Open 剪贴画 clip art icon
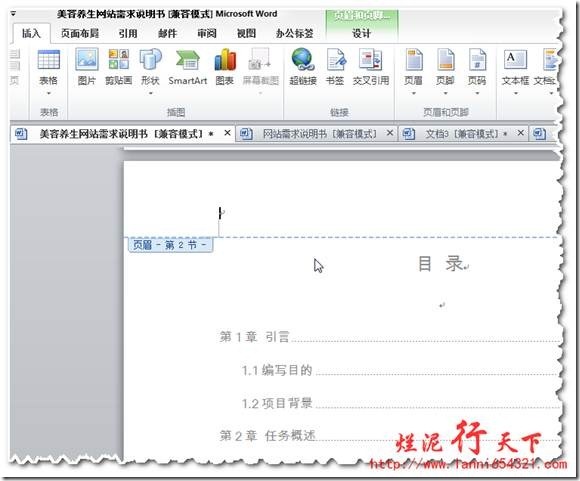This screenshot has width=580, height=481. coord(119,59)
